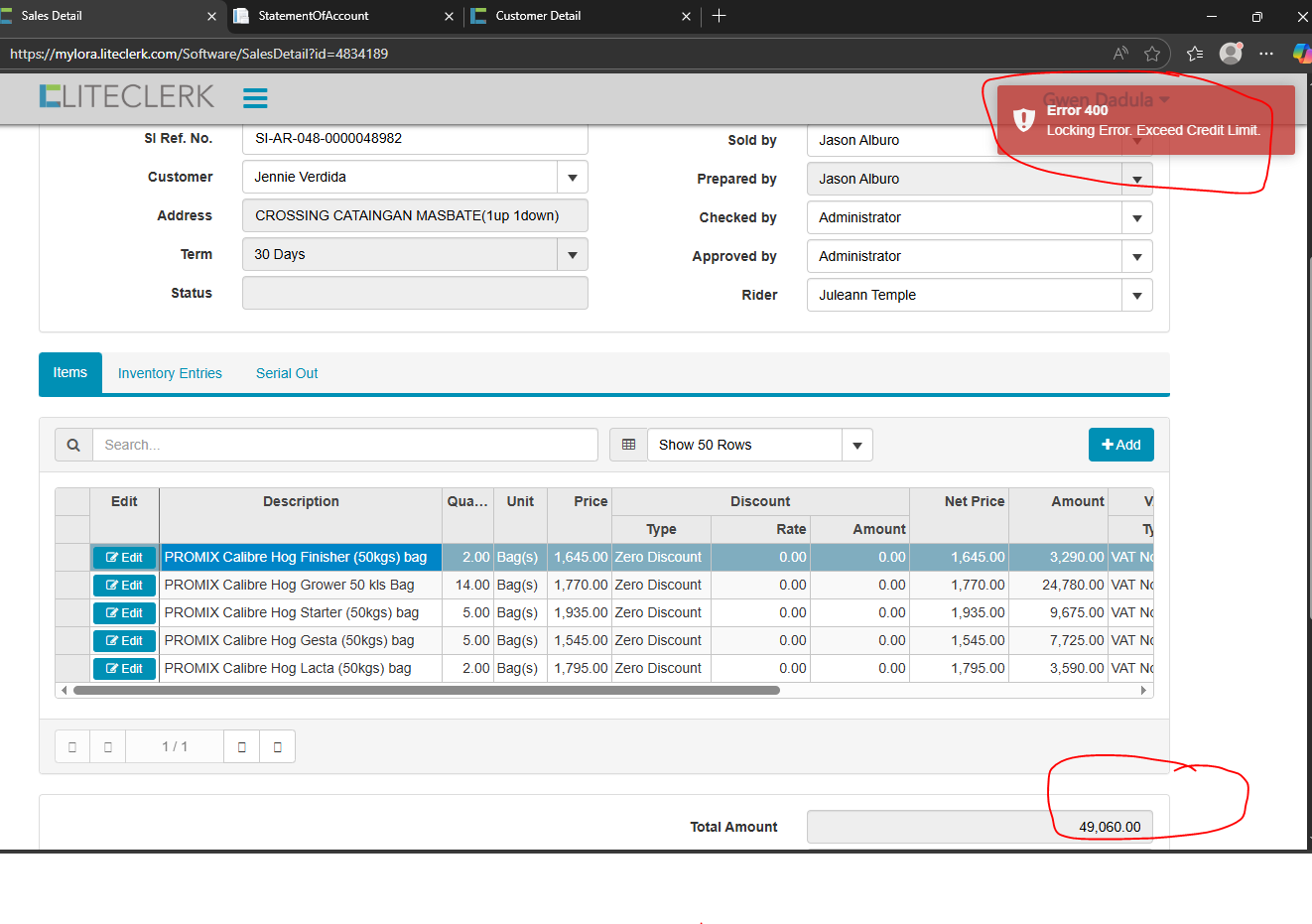Click the horizontal table scrollbar
The width and height of the screenshot is (1312, 924).
pos(427,690)
